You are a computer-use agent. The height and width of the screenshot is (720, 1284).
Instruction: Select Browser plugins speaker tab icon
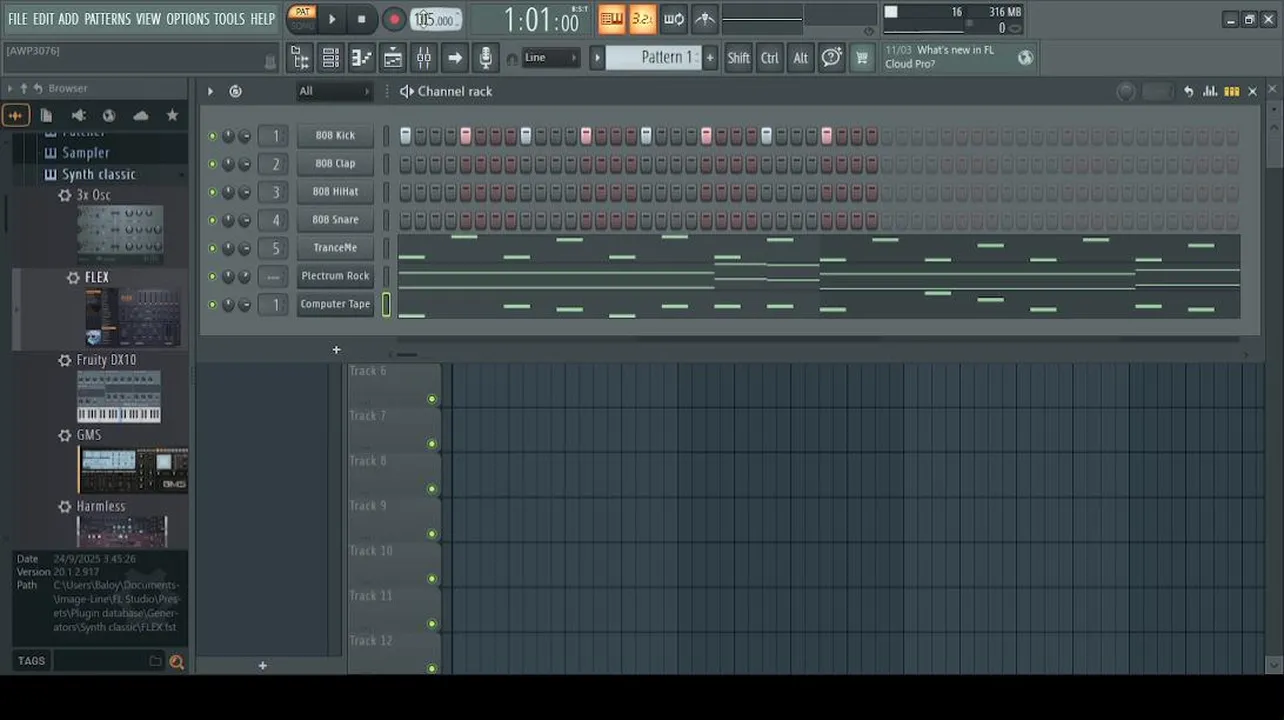point(78,116)
